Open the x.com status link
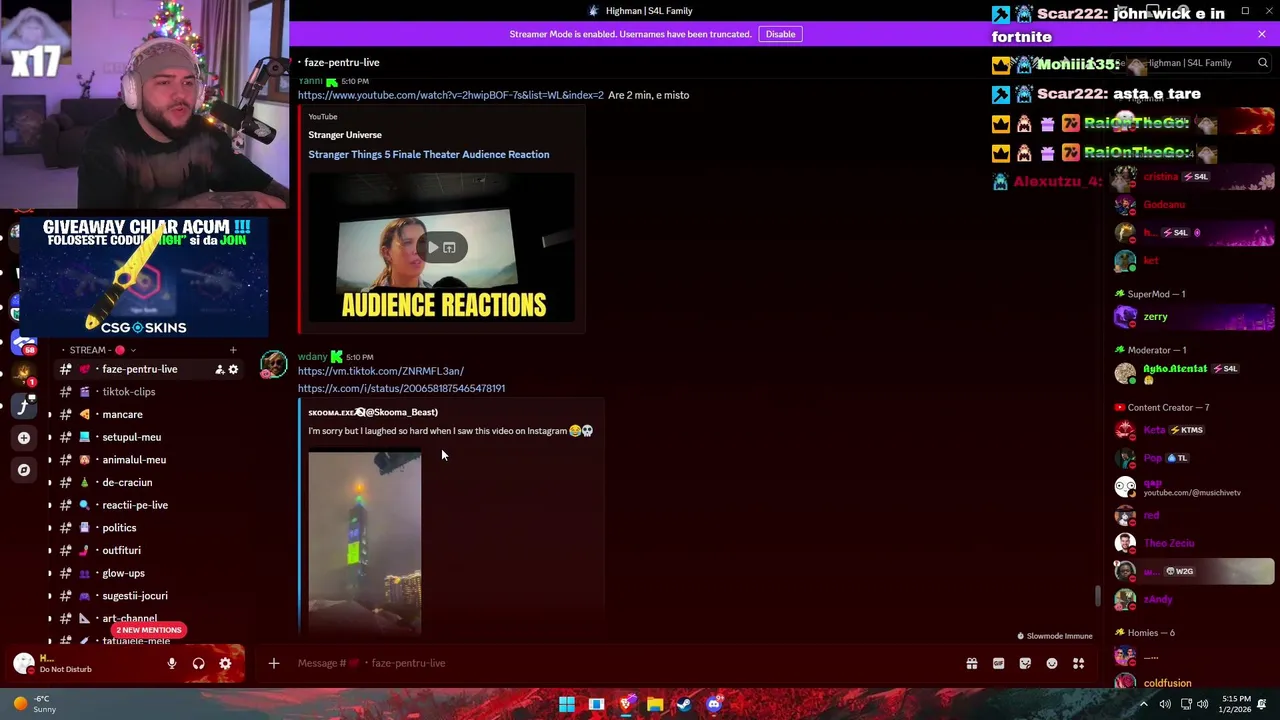This screenshot has width=1280, height=720. pos(401,388)
